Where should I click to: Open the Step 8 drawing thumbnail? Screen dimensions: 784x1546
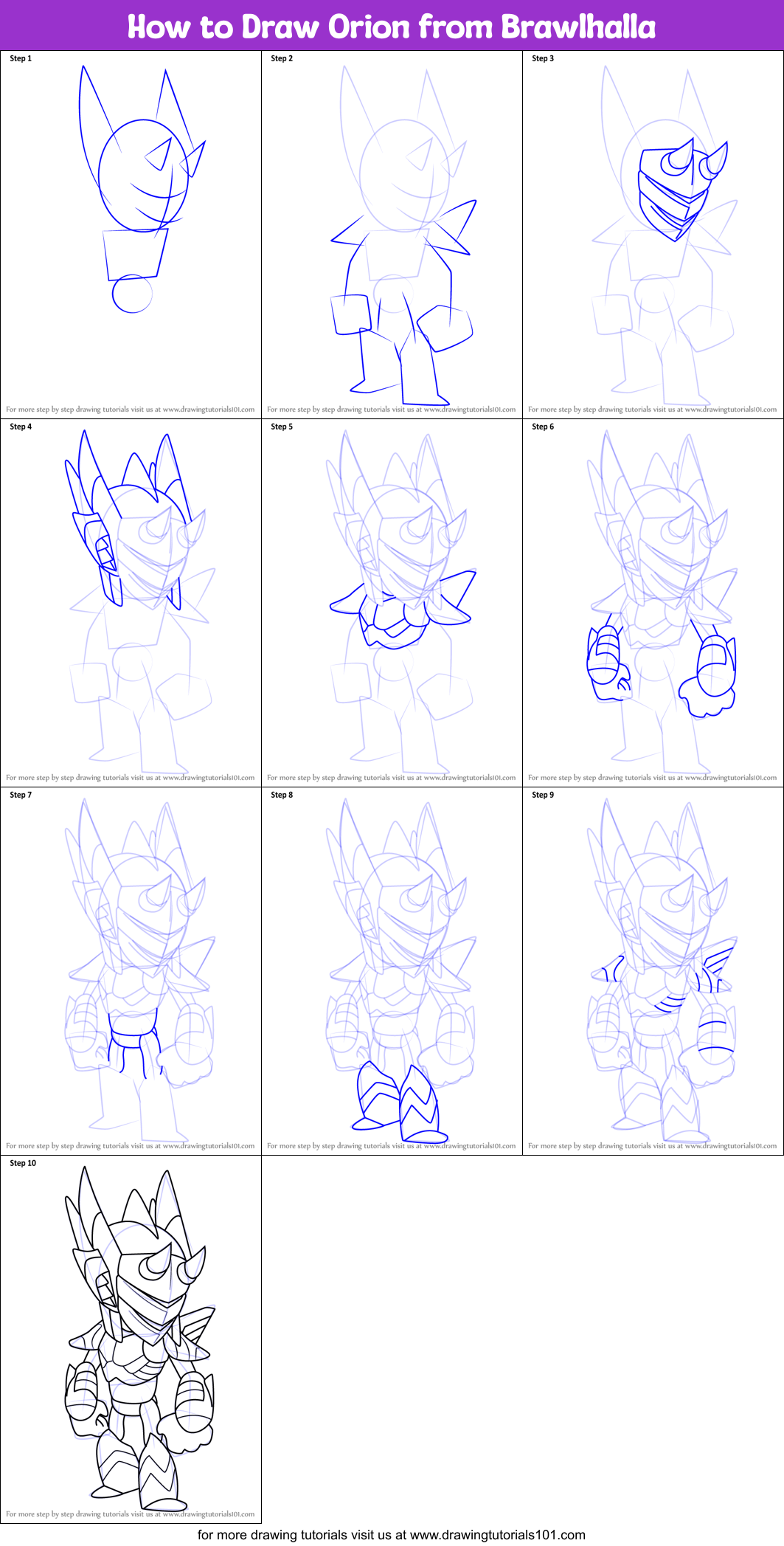[x=392, y=971]
